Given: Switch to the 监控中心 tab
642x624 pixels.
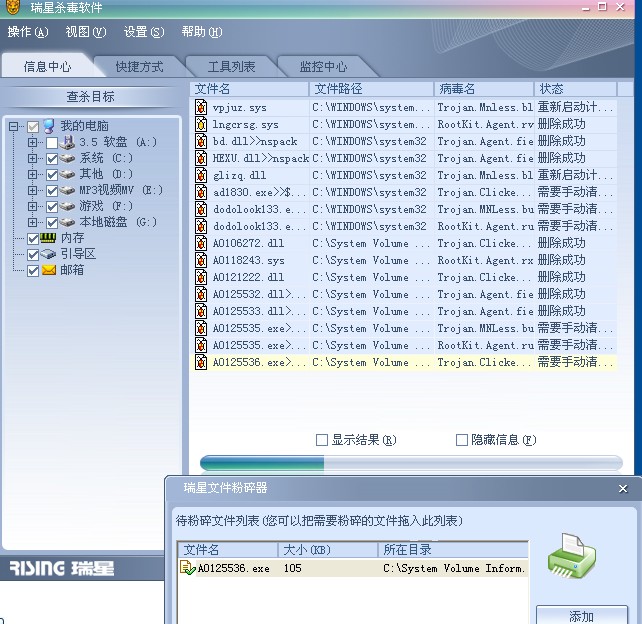Looking at the screenshot, I should pyautogui.click(x=323, y=66).
